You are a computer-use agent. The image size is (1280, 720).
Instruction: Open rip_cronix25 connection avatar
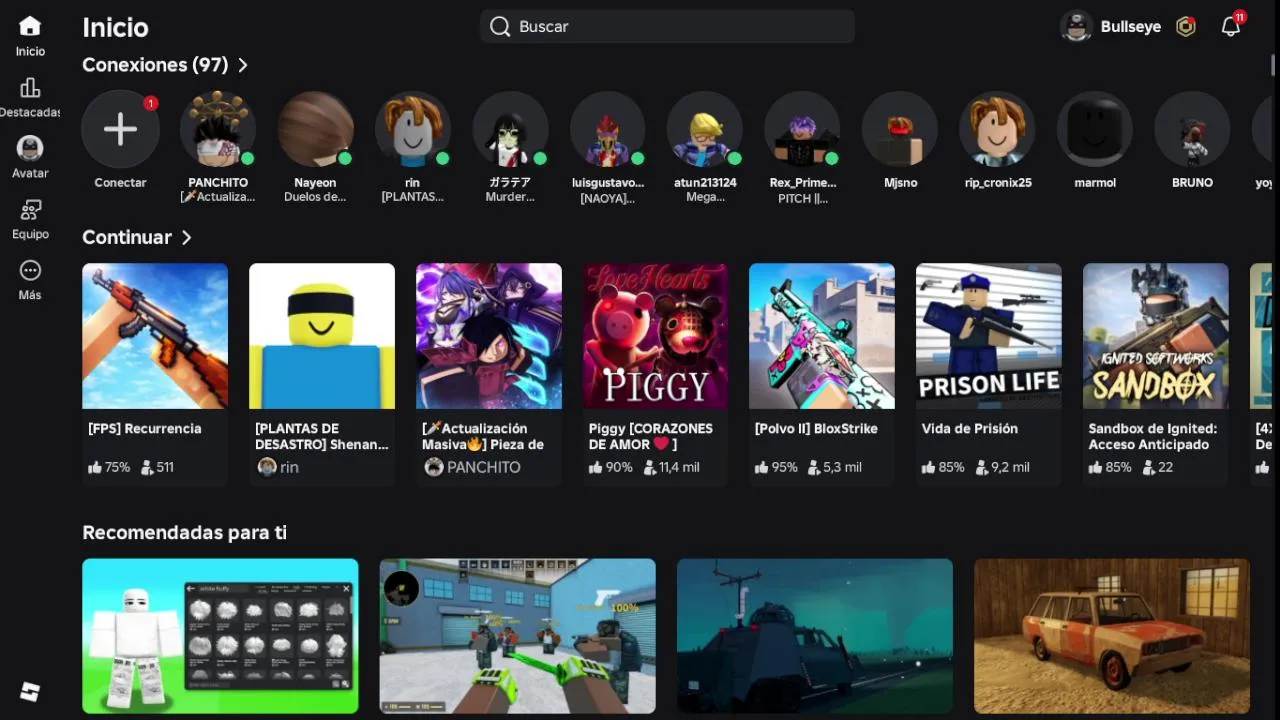pyautogui.click(x=997, y=129)
